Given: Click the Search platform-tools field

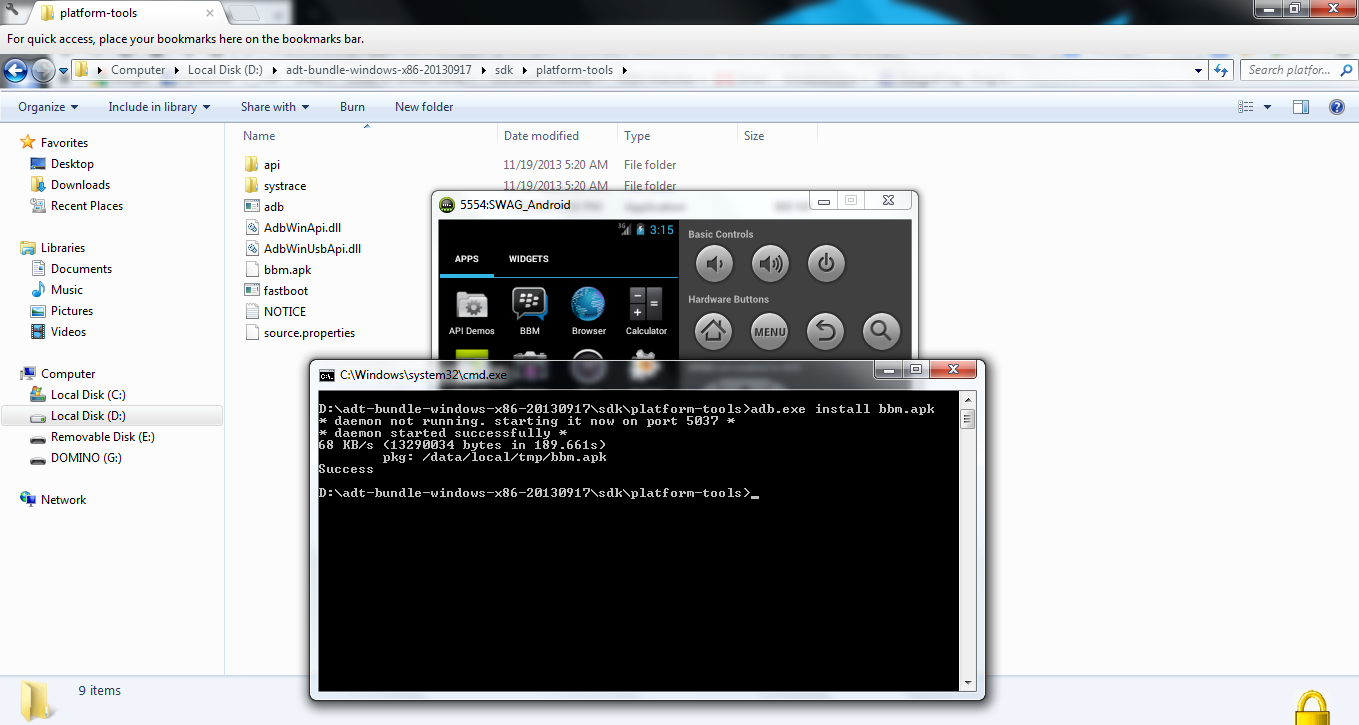Looking at the screenshot, I should (x=1297, y=70).
